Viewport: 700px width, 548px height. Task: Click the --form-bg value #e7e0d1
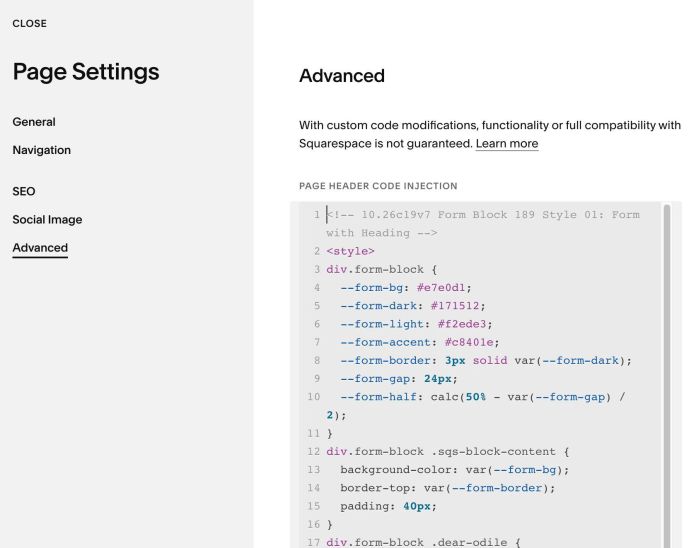[441, 288]
